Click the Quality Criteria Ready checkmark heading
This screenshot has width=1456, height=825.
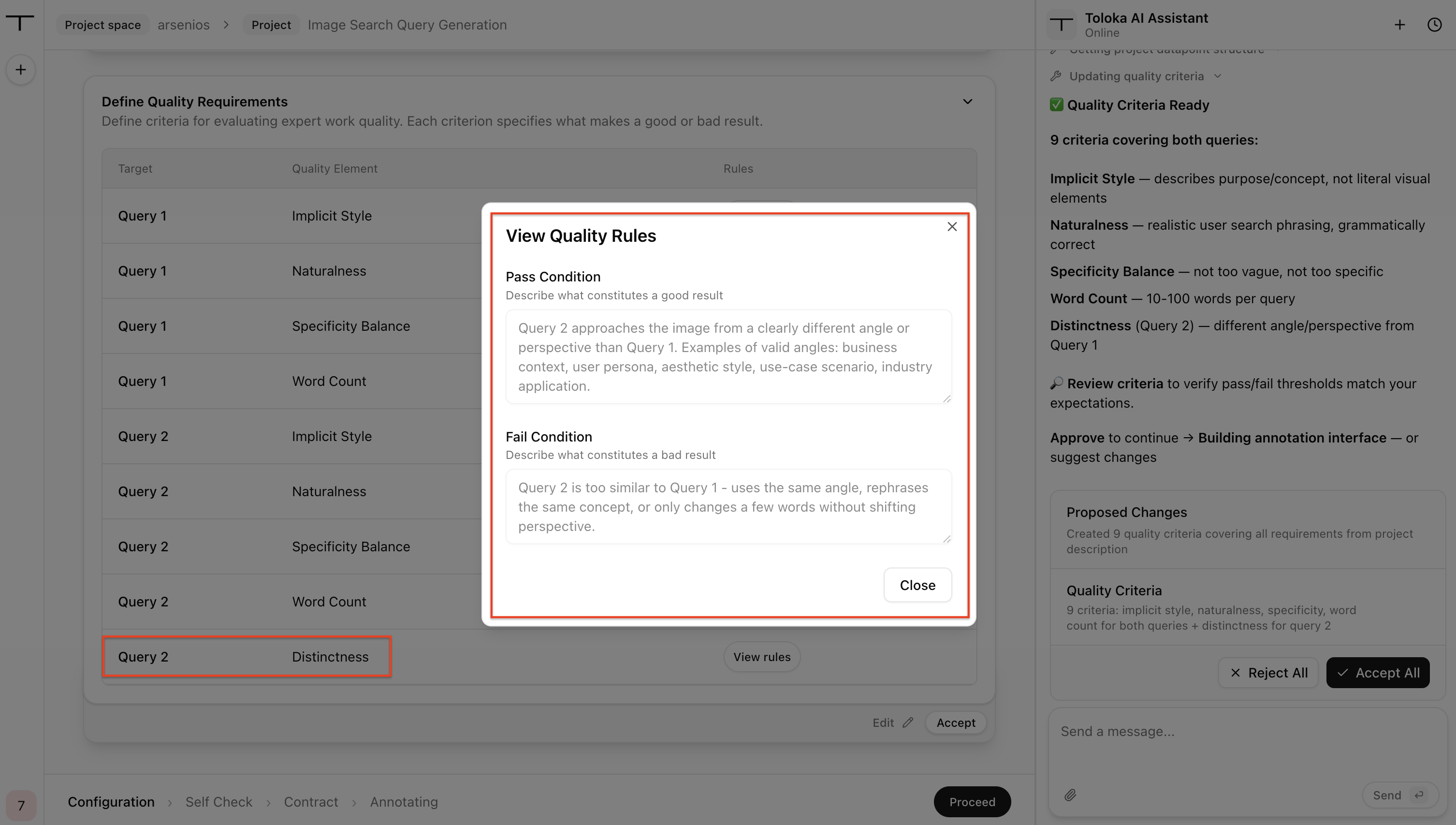click(x=1130, y=105)
